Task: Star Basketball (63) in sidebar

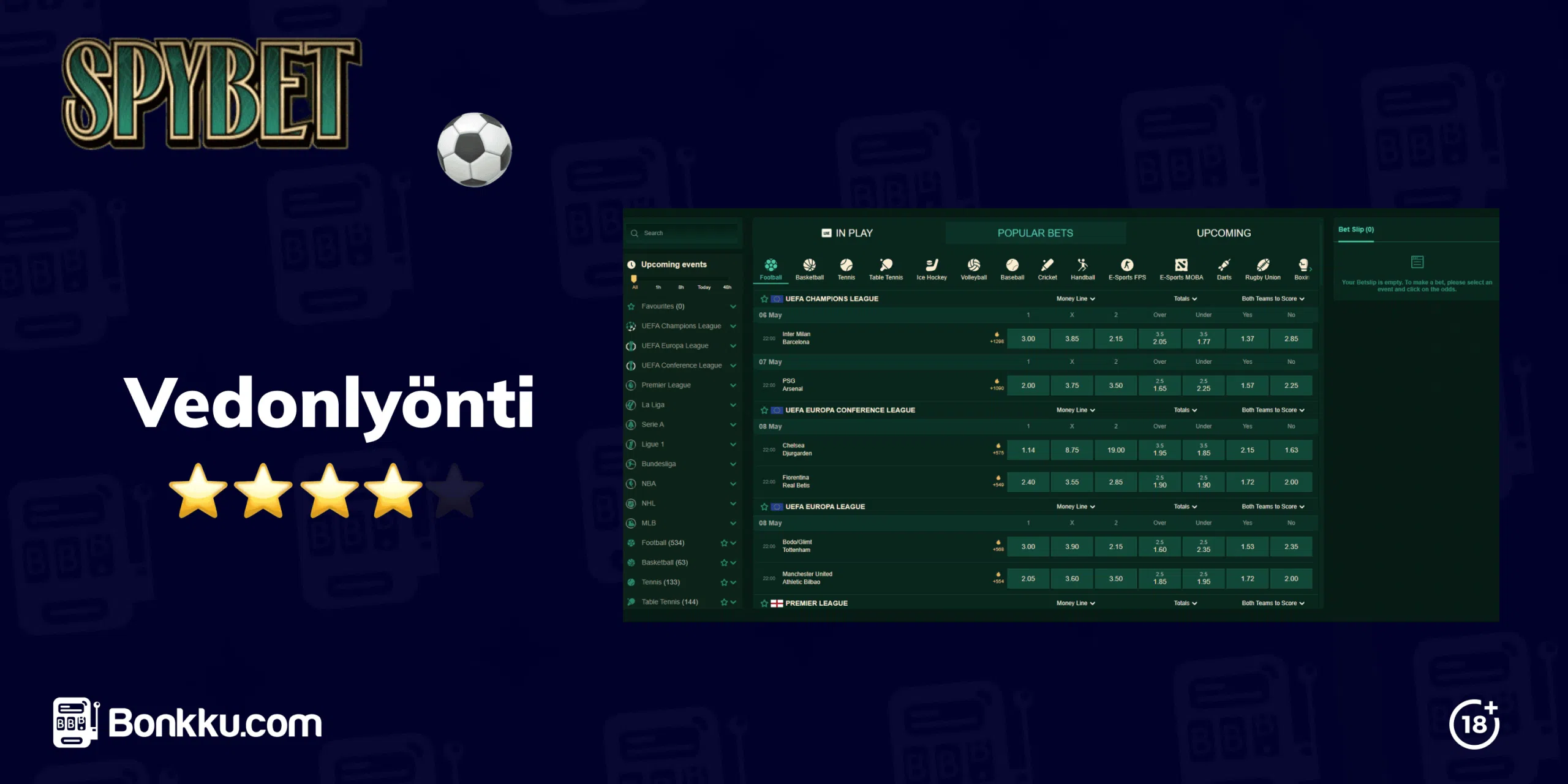Action: click(x=724, y=563)
